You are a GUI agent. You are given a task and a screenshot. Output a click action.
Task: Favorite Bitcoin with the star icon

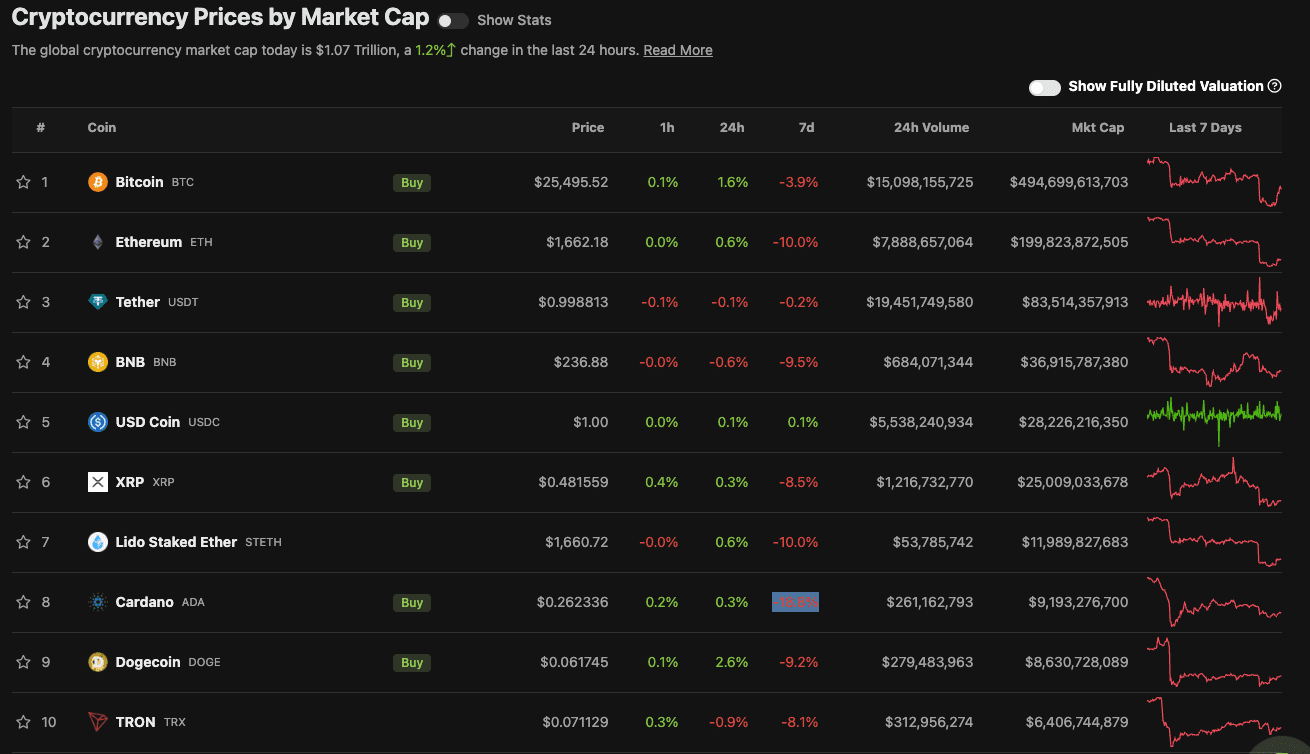[23, 182]
